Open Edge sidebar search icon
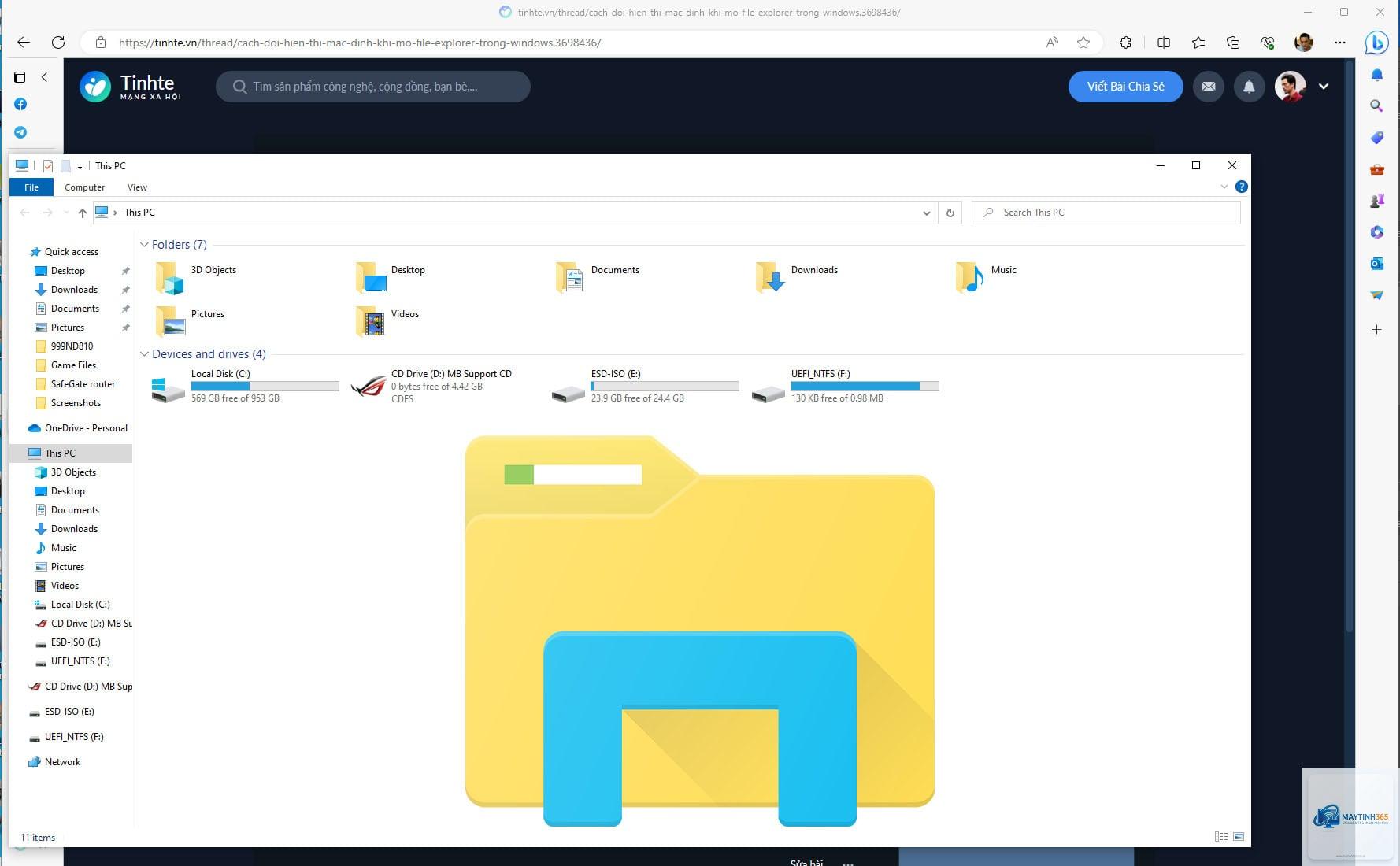The height and width of the screenshot is (866, 1400). tap(1376, 105)
